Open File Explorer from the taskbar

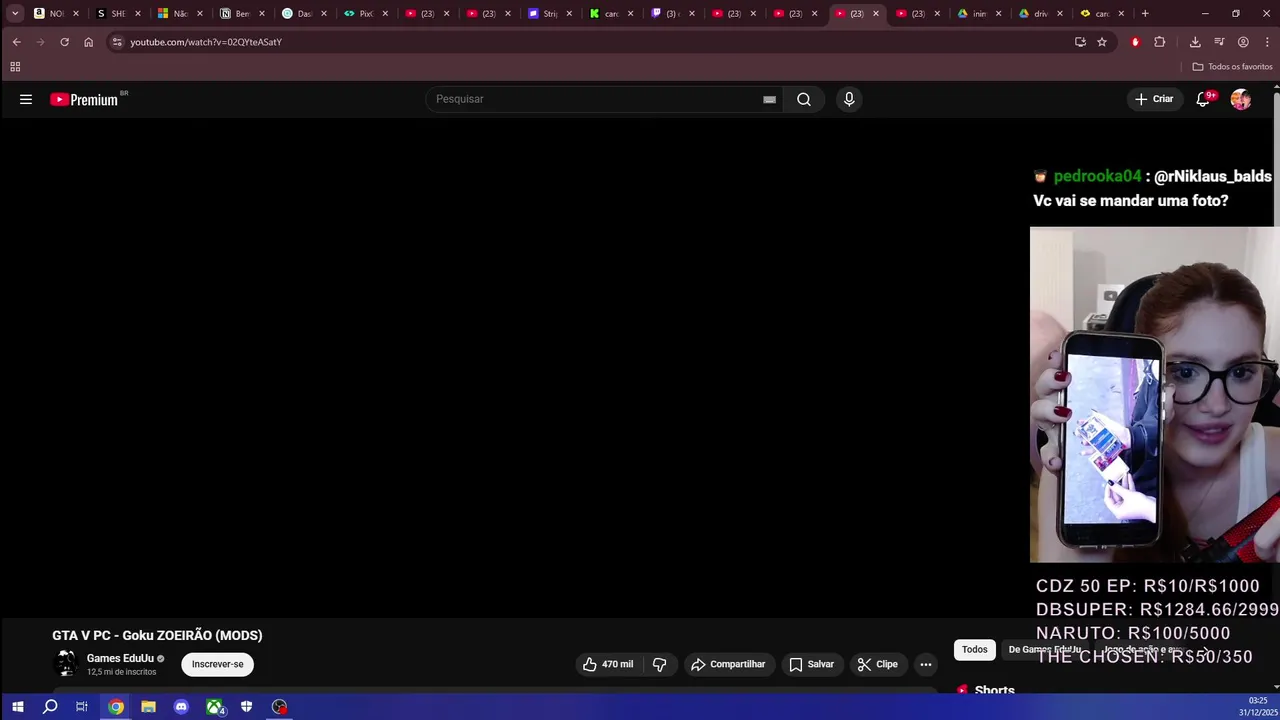(148, 707)
